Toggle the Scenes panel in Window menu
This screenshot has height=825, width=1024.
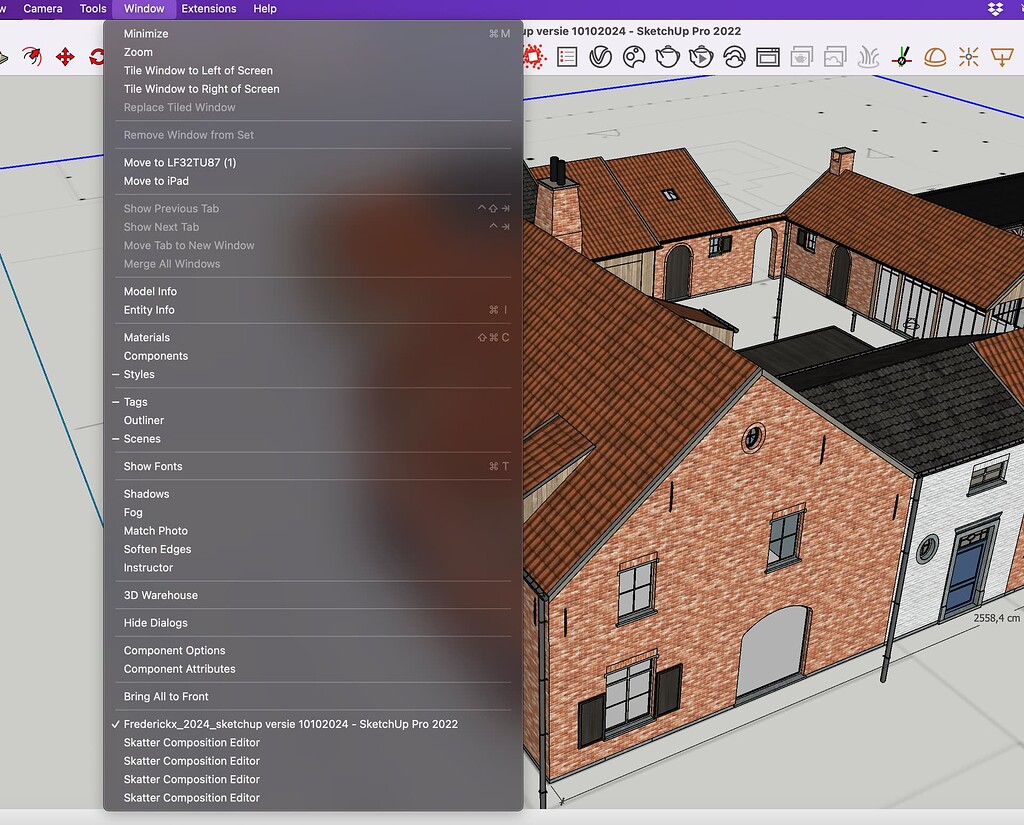pyautogui.click(x=142, y=439)
